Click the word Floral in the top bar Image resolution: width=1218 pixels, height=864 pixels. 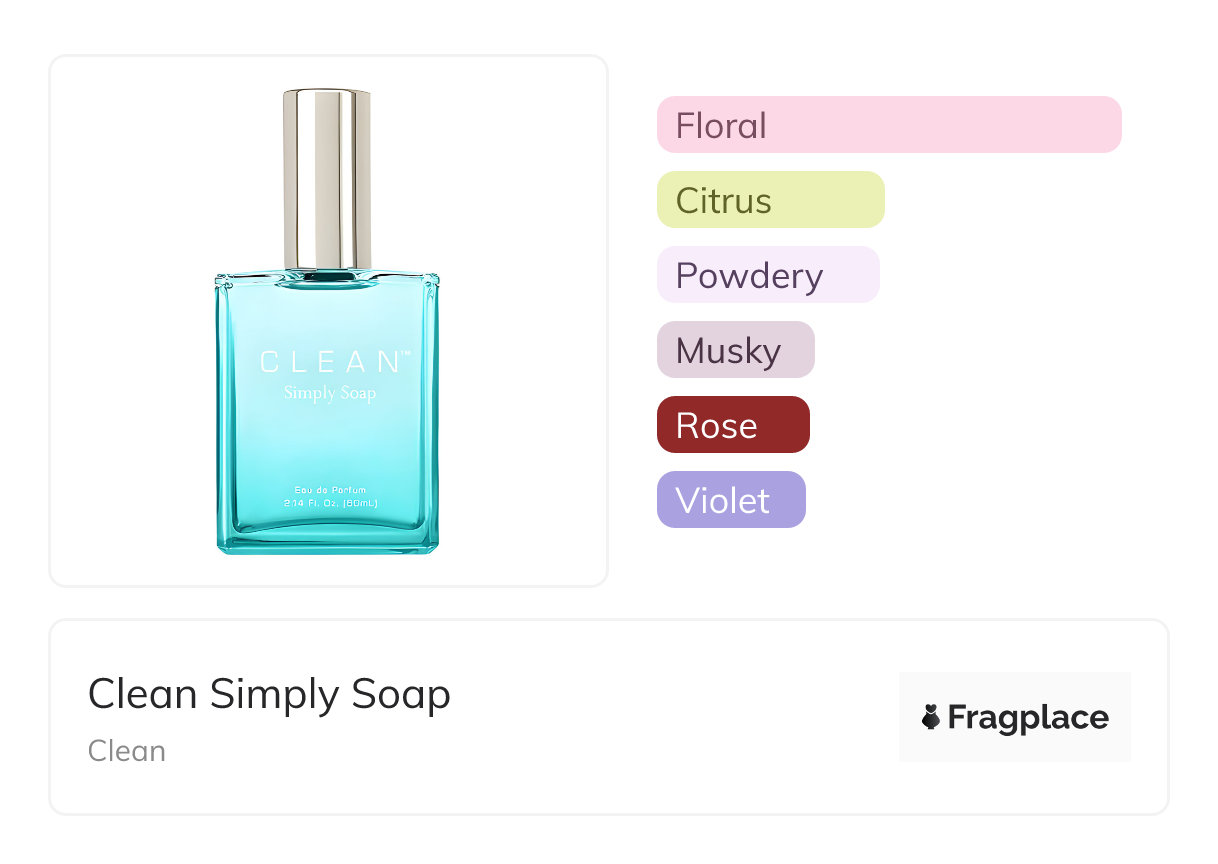[721, 126]
